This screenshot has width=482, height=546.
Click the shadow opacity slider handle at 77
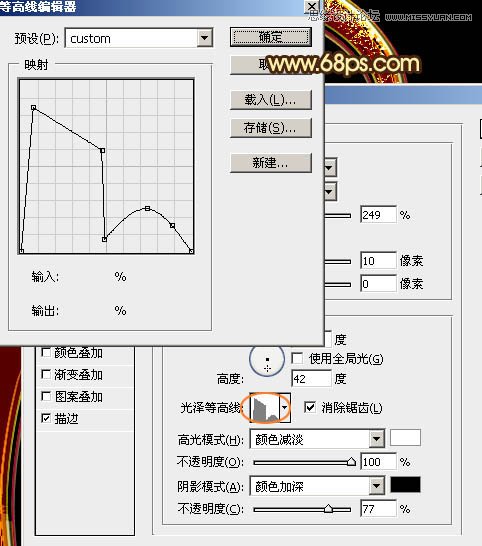[328, 509]
